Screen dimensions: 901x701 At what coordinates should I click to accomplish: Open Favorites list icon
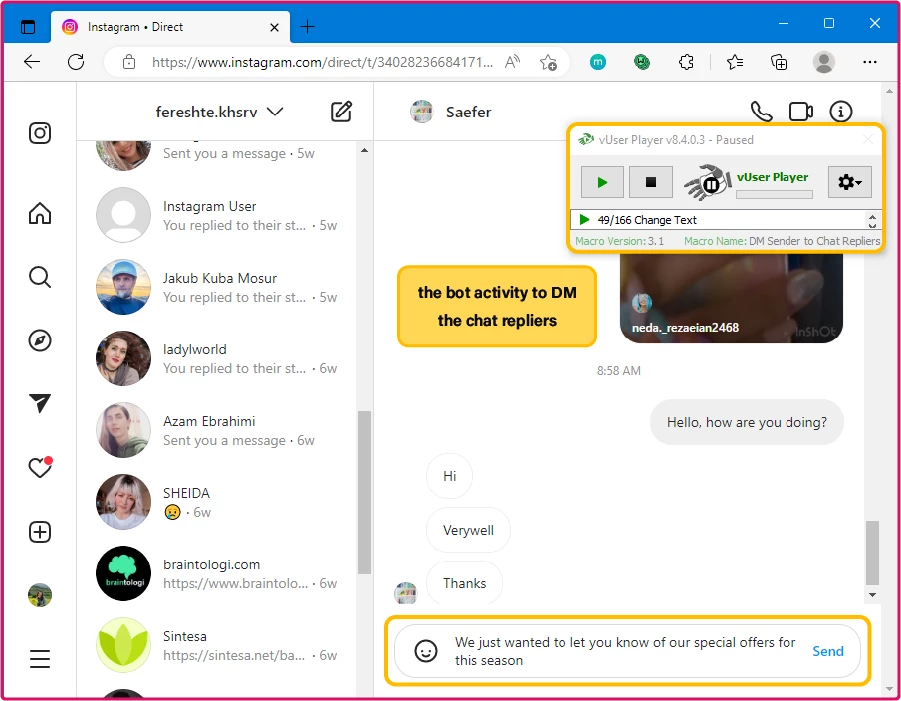[735, 61]
